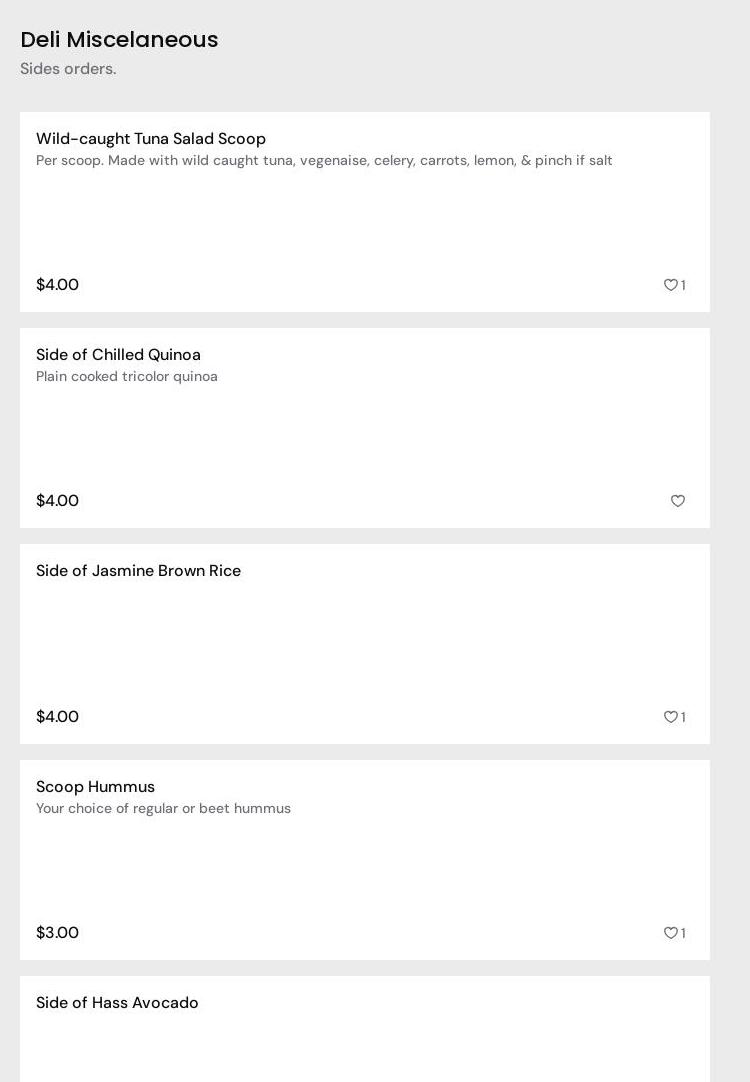This screenshot has width=750, height=1082.
Task: Open the Wild-caught Tuna Salad Scoop item title
Action: tap(151, 139)
